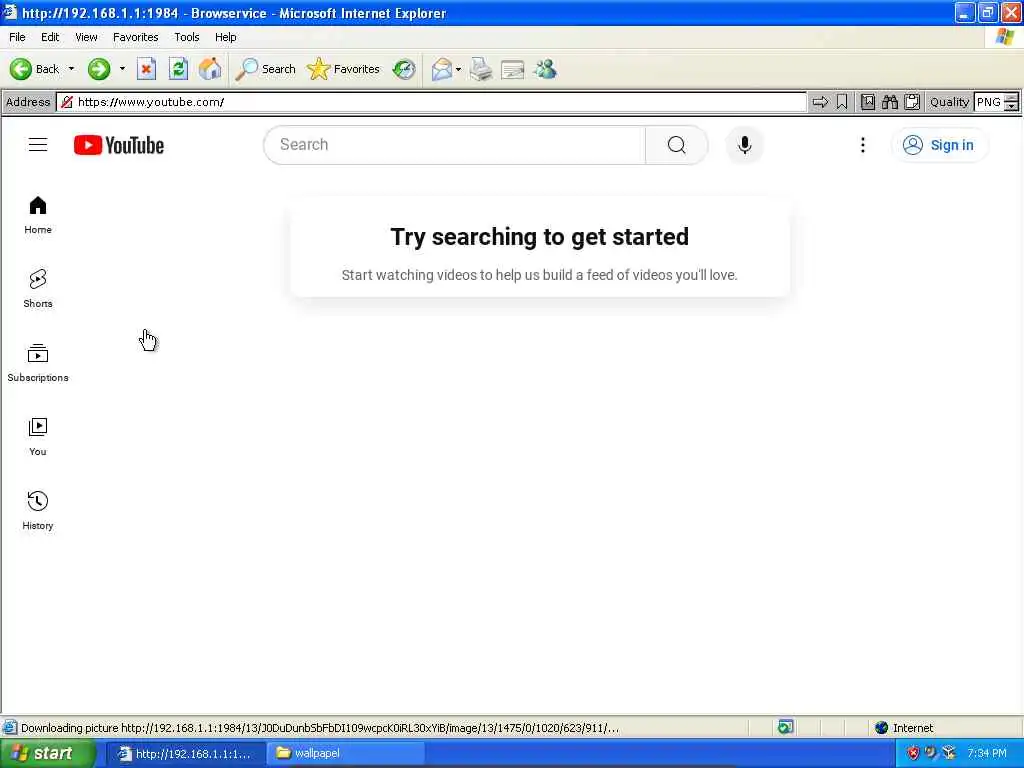Go to the Home page icon in toolbar

[210, 69]
